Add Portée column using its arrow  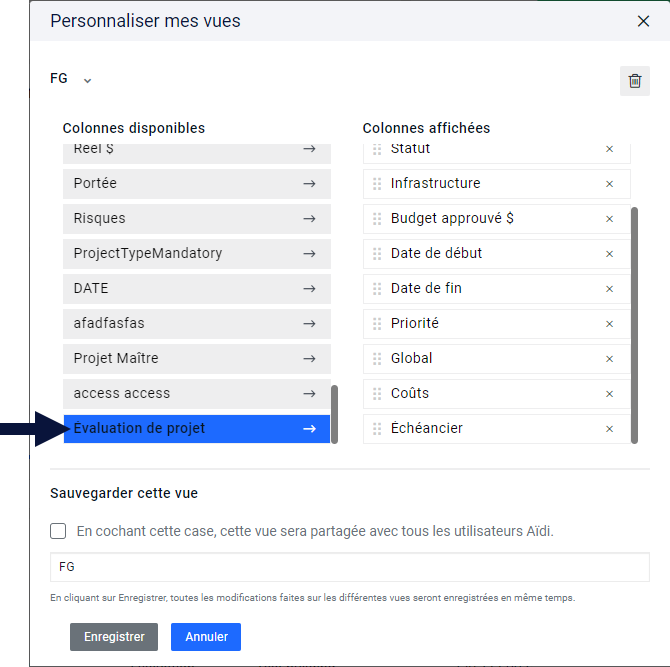309,184
